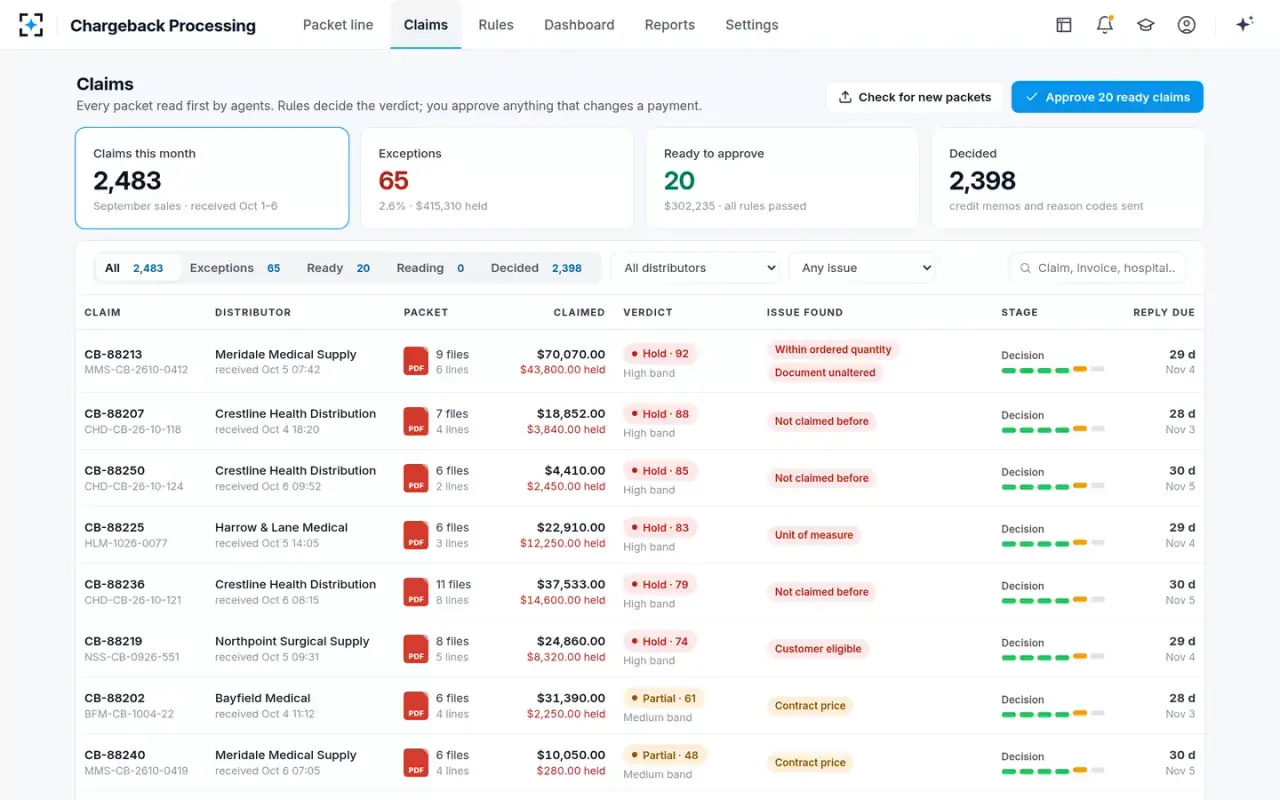
Task: Open the layout panel icon in header
Action: pyautogui.click(x=1064, y=25)
